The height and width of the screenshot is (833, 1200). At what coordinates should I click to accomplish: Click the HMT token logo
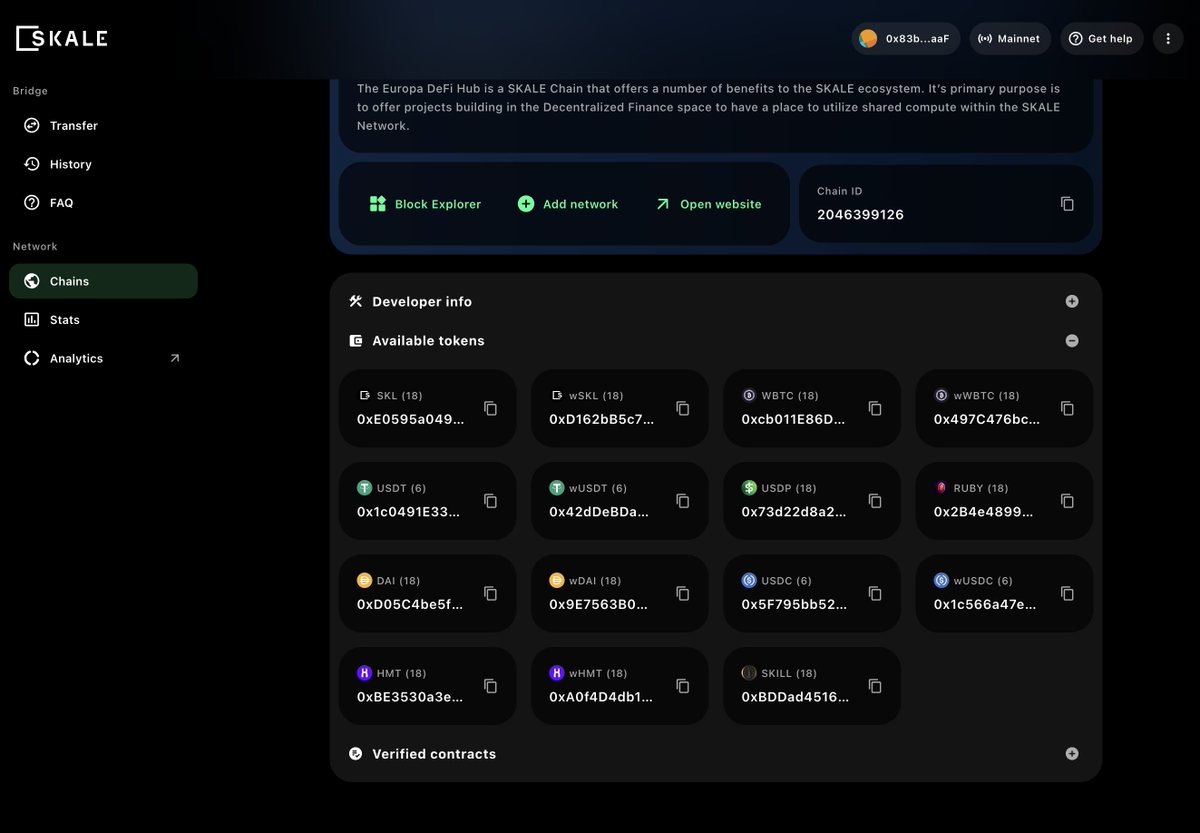point(364,673)
